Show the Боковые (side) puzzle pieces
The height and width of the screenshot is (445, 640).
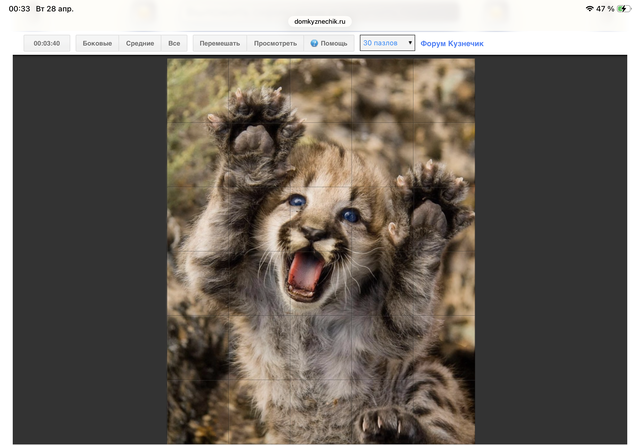(97, 43)
